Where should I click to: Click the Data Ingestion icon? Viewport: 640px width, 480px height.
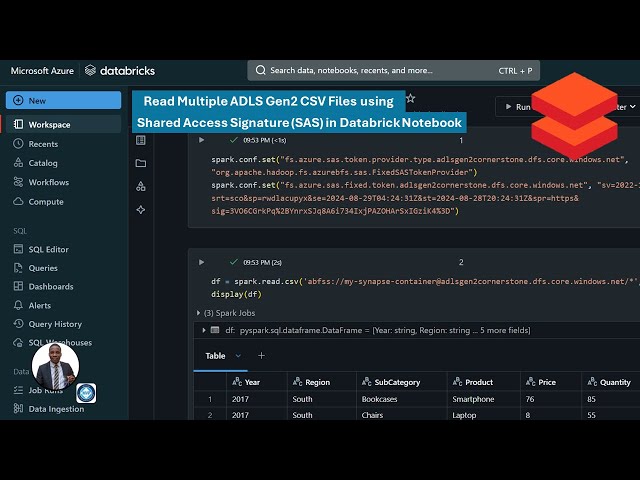18,409
